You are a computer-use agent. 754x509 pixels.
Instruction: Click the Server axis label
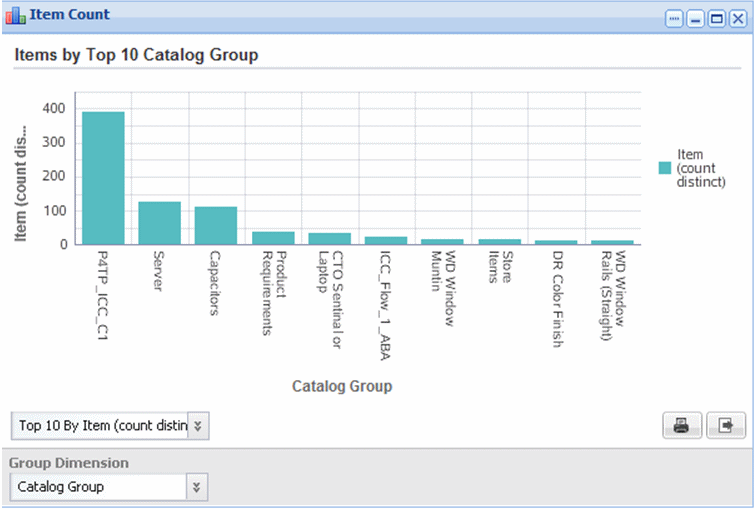[x=158, y=271]
